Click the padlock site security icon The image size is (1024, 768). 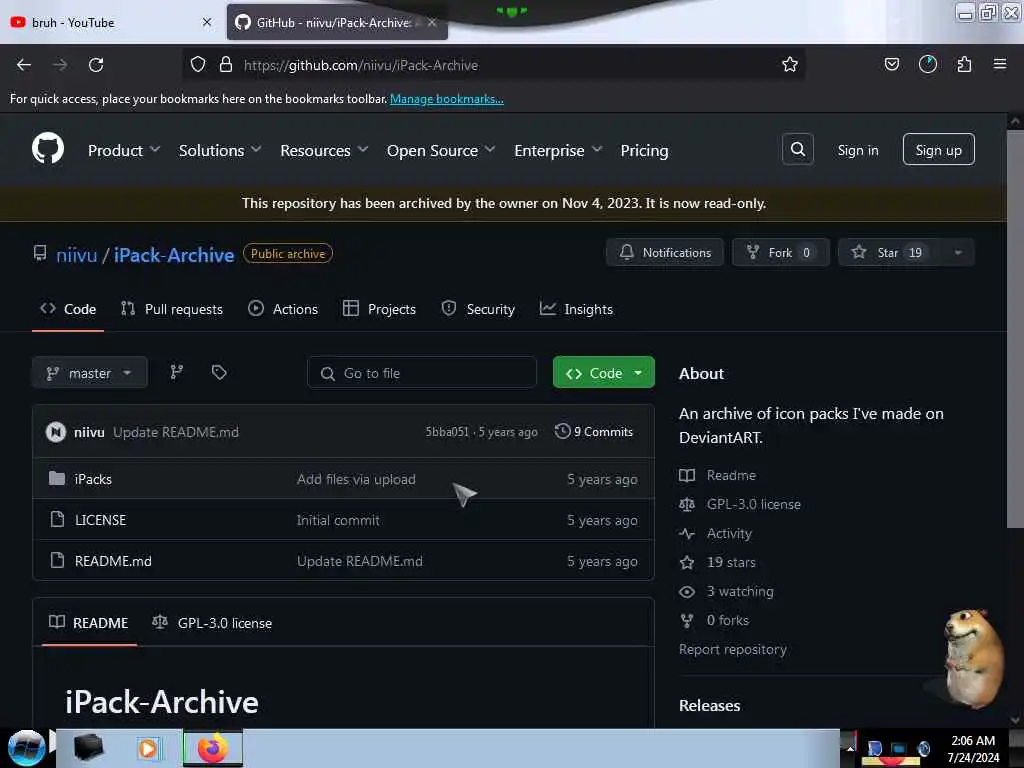(x=226, y=64)
